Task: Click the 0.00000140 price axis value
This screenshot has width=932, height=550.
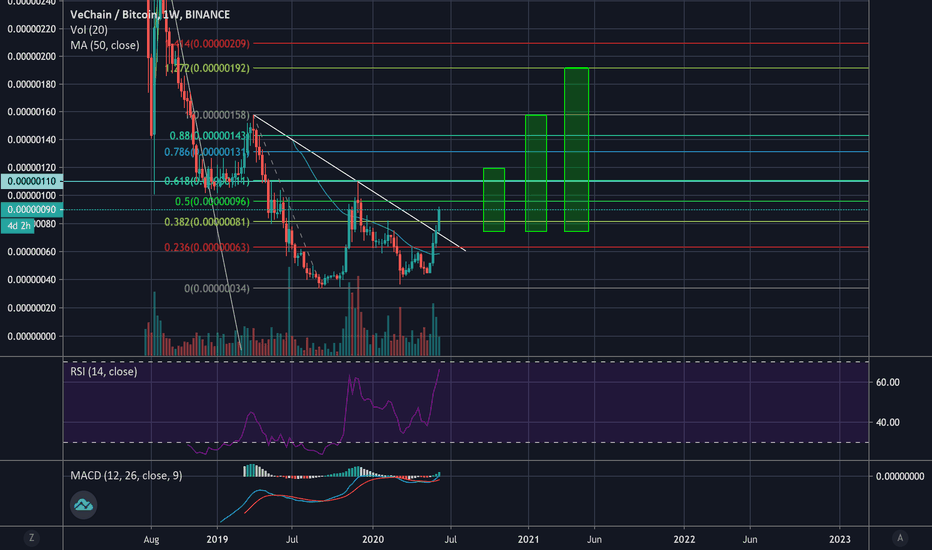Action: (32, 140)
